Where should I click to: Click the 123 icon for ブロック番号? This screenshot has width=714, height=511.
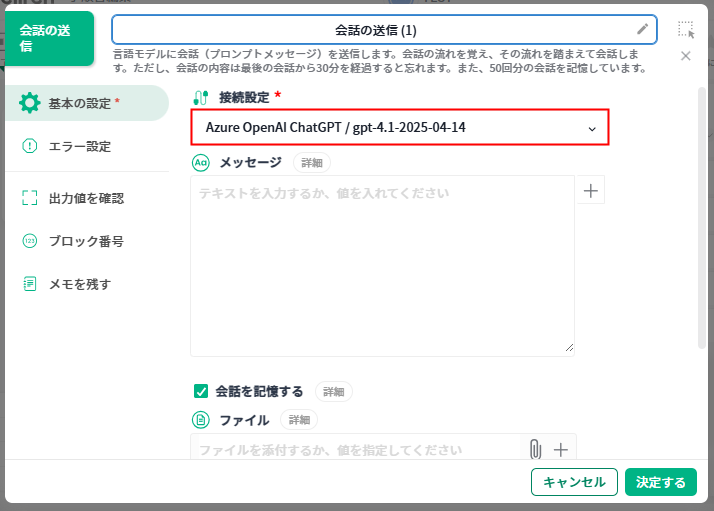[x=30, y=241]
